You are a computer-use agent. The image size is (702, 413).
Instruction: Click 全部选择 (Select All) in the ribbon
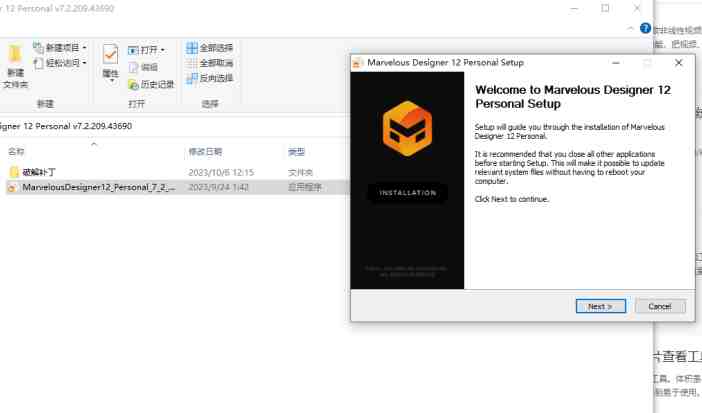[209, 48]
